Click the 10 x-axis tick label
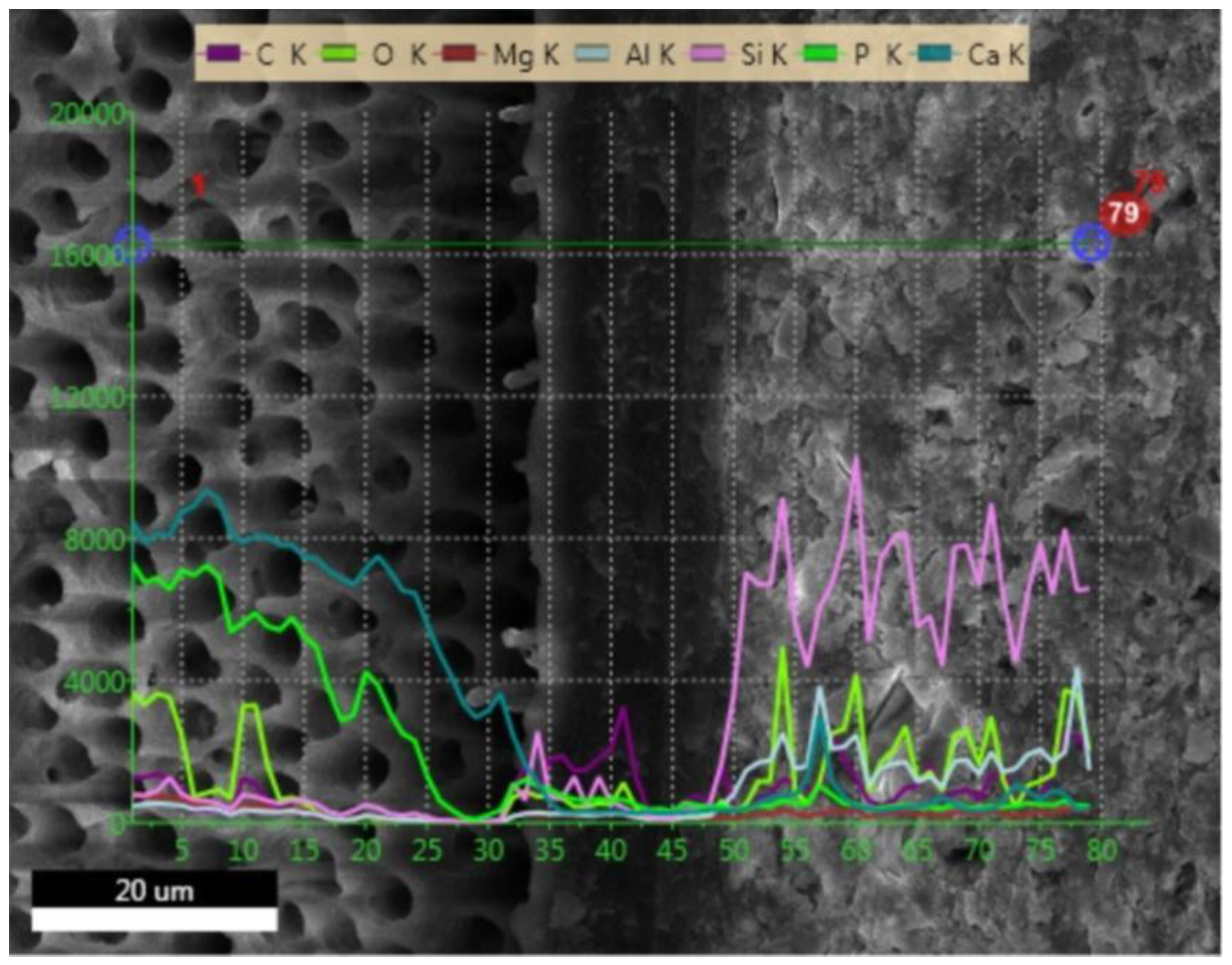Viewport: 1232px width, 965px height. point(243,851)
